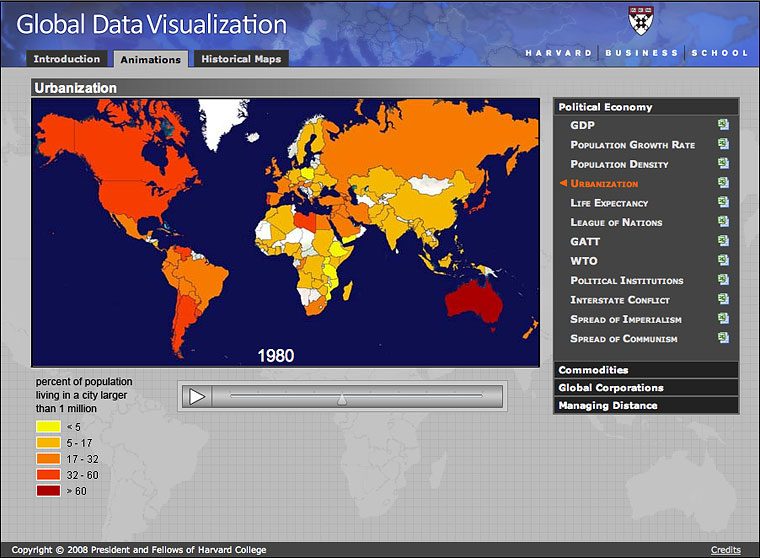Open data icon beside Population Growth Rate
This screenshot has height=558, width=760.
click(722, 145)
